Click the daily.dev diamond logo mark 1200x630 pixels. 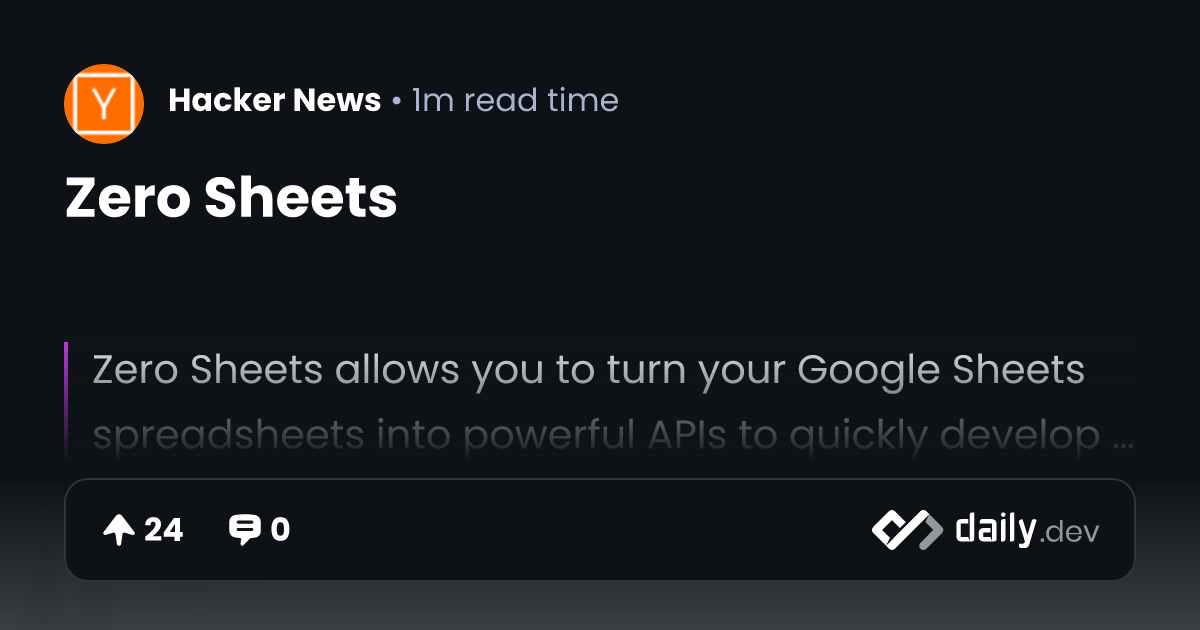[x=907, y=530]
